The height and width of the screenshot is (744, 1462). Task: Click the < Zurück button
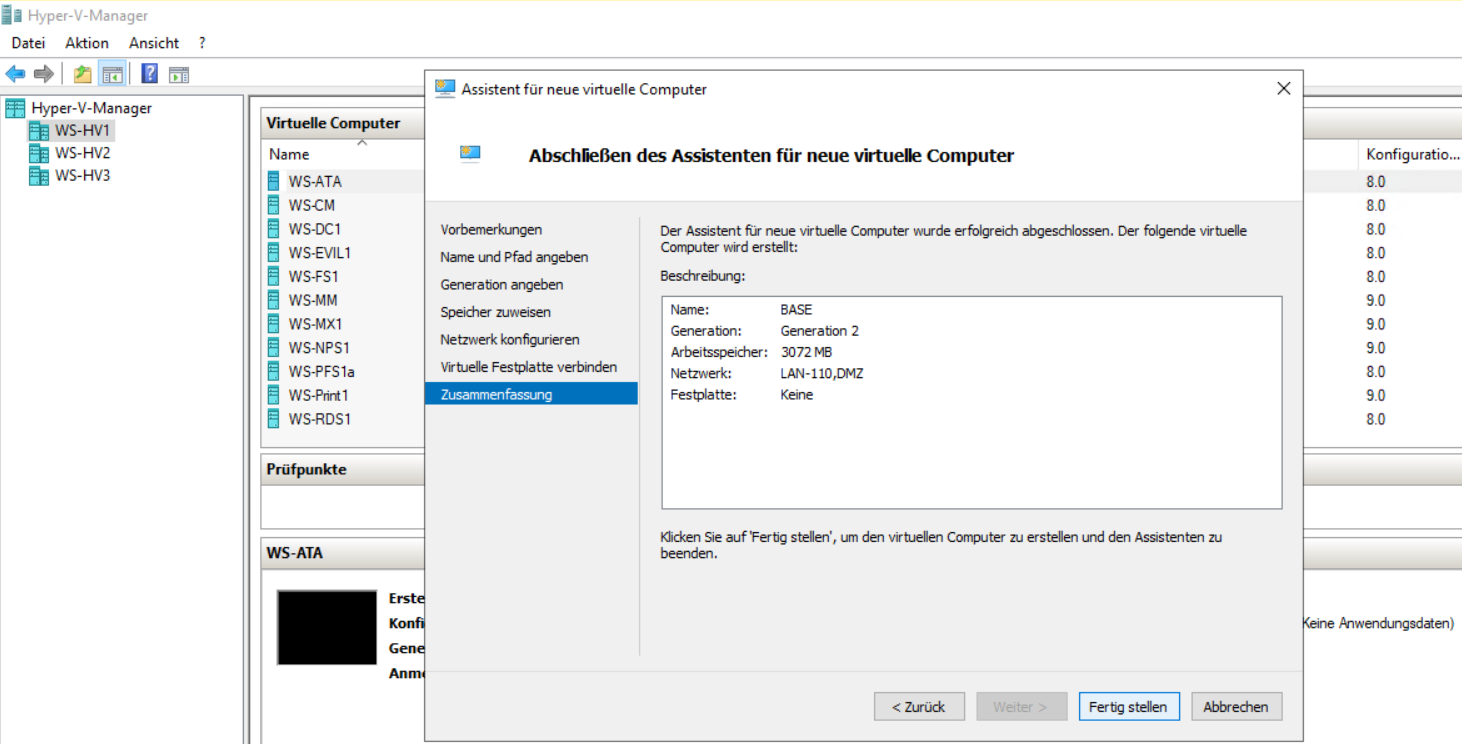click(x=919, y=706)
